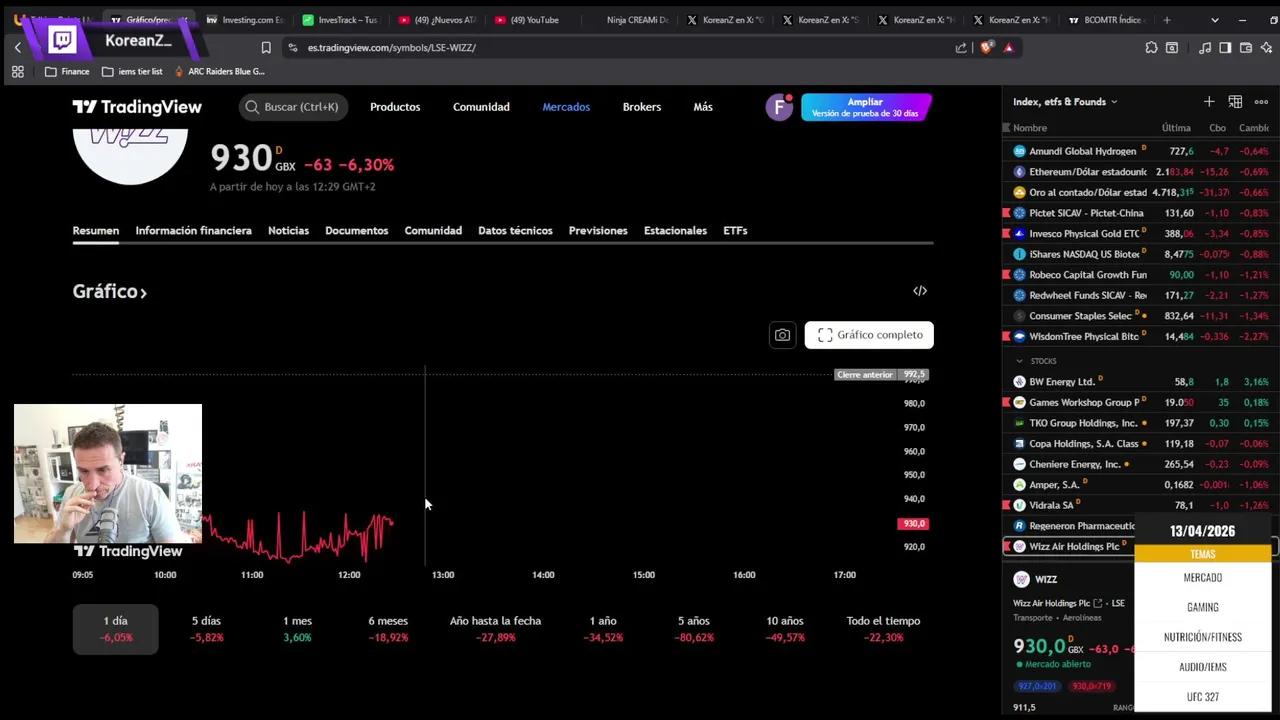This screenshot has width=1280, height=720.
Task: Select Regeneron Pharmaceuticals row
Action: click(x=1069, y=526)
